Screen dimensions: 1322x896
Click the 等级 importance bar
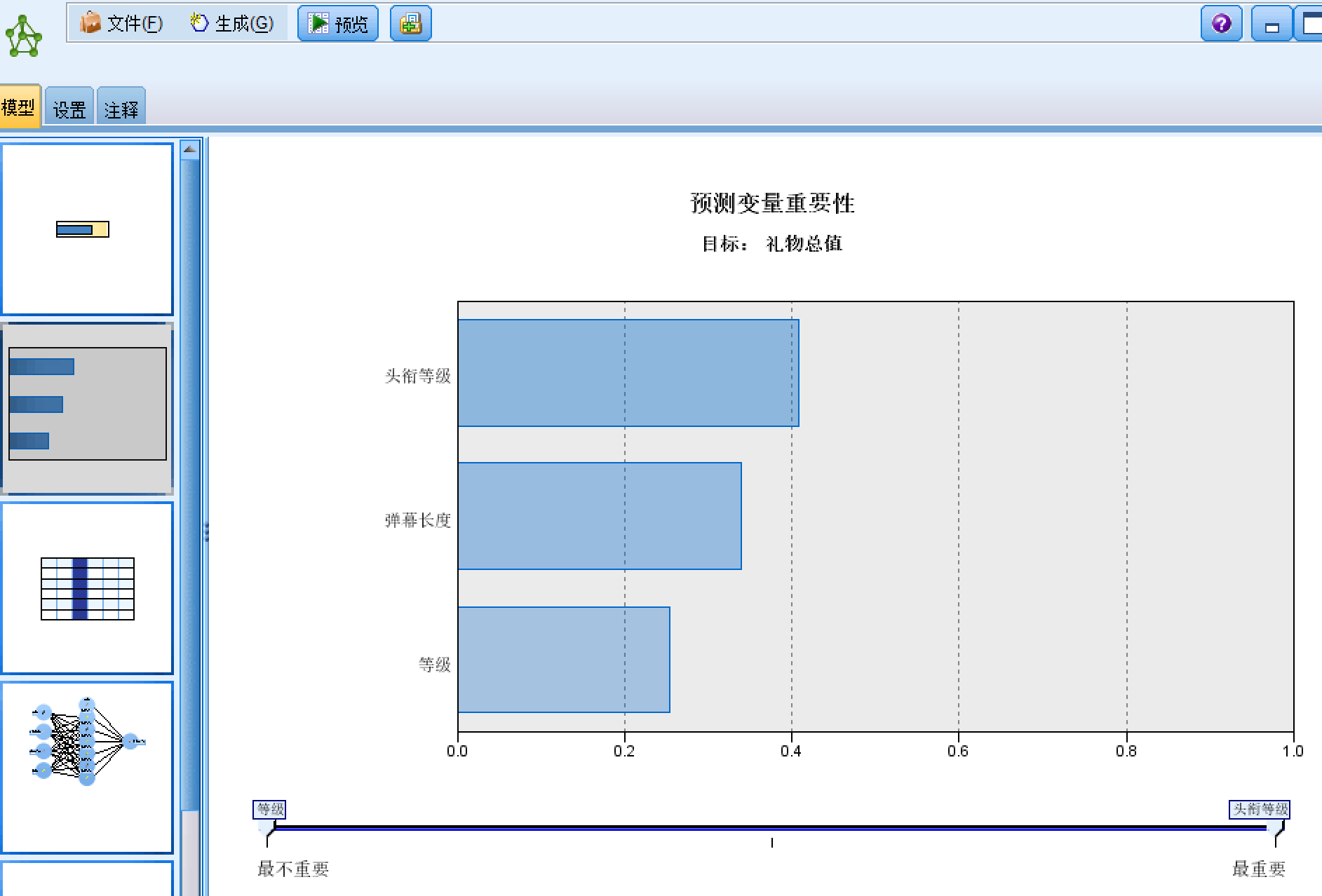(564, 660)
